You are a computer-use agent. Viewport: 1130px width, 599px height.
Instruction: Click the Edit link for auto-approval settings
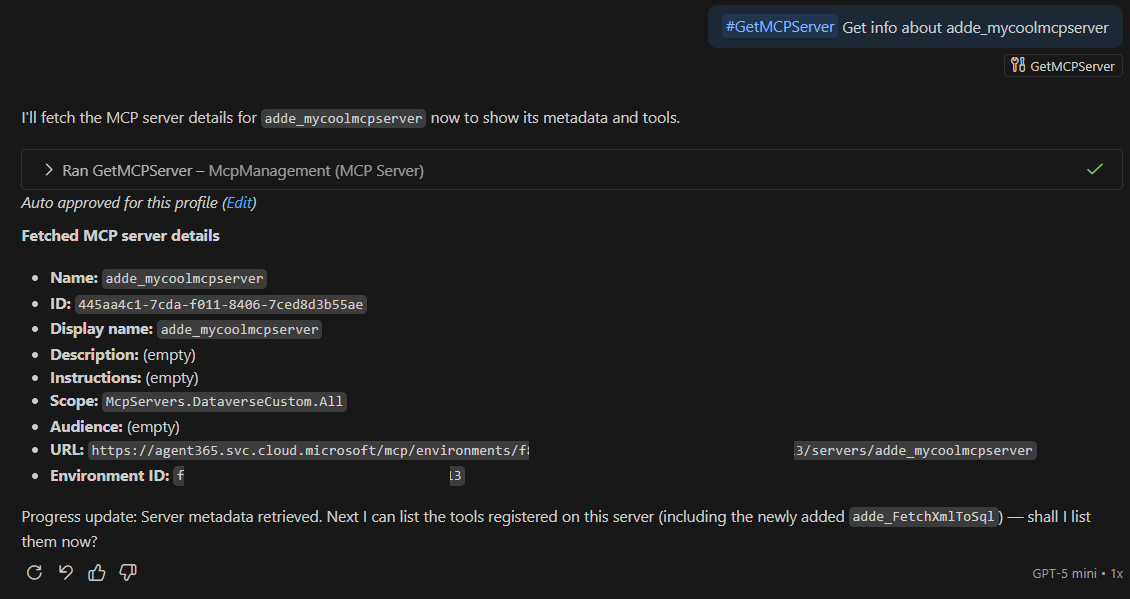pyautogui.click(x=239, y=202)
